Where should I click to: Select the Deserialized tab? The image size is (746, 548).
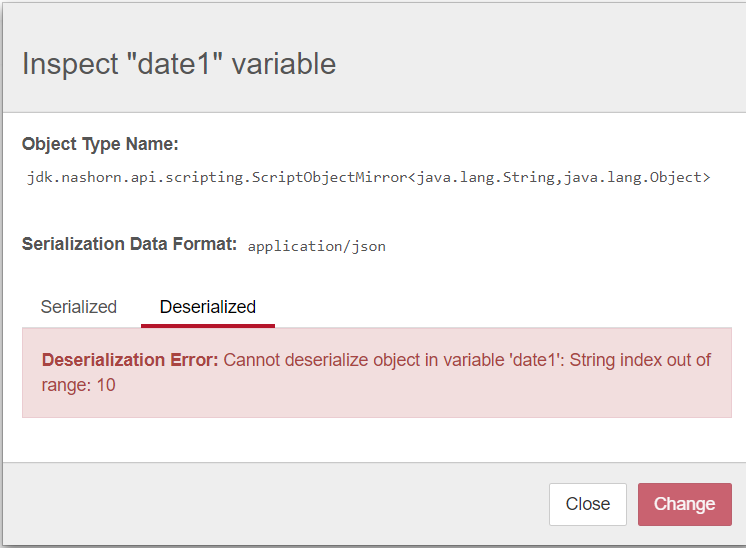[x=208, y=307]
